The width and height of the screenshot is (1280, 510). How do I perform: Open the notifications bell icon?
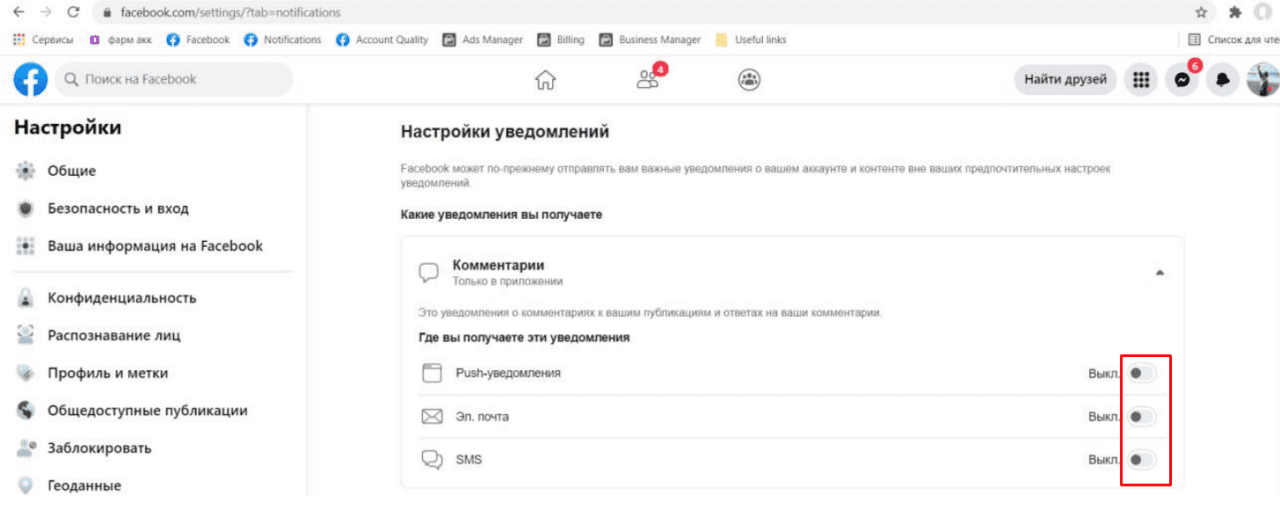point(1223,80)
